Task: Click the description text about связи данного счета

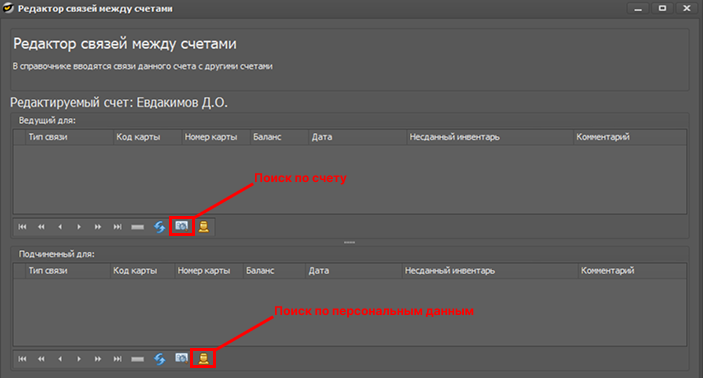Action: (143, 66)
